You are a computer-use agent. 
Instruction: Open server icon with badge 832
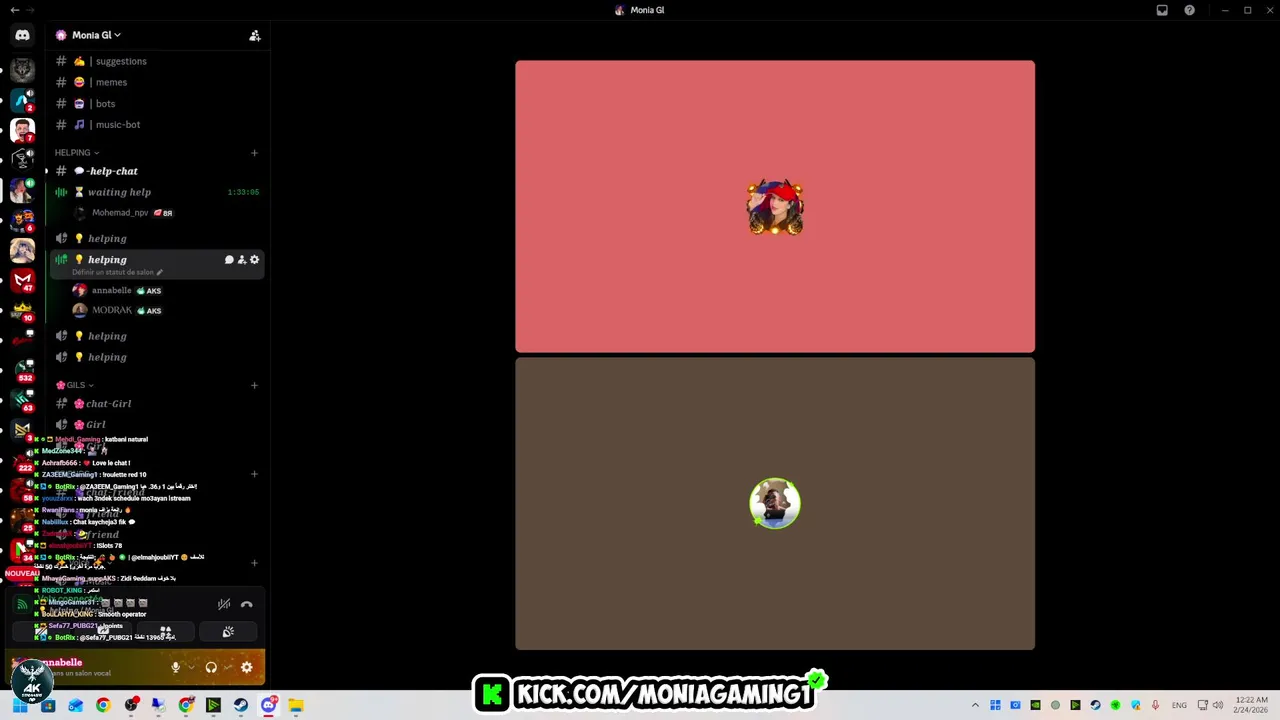[23, 370]
